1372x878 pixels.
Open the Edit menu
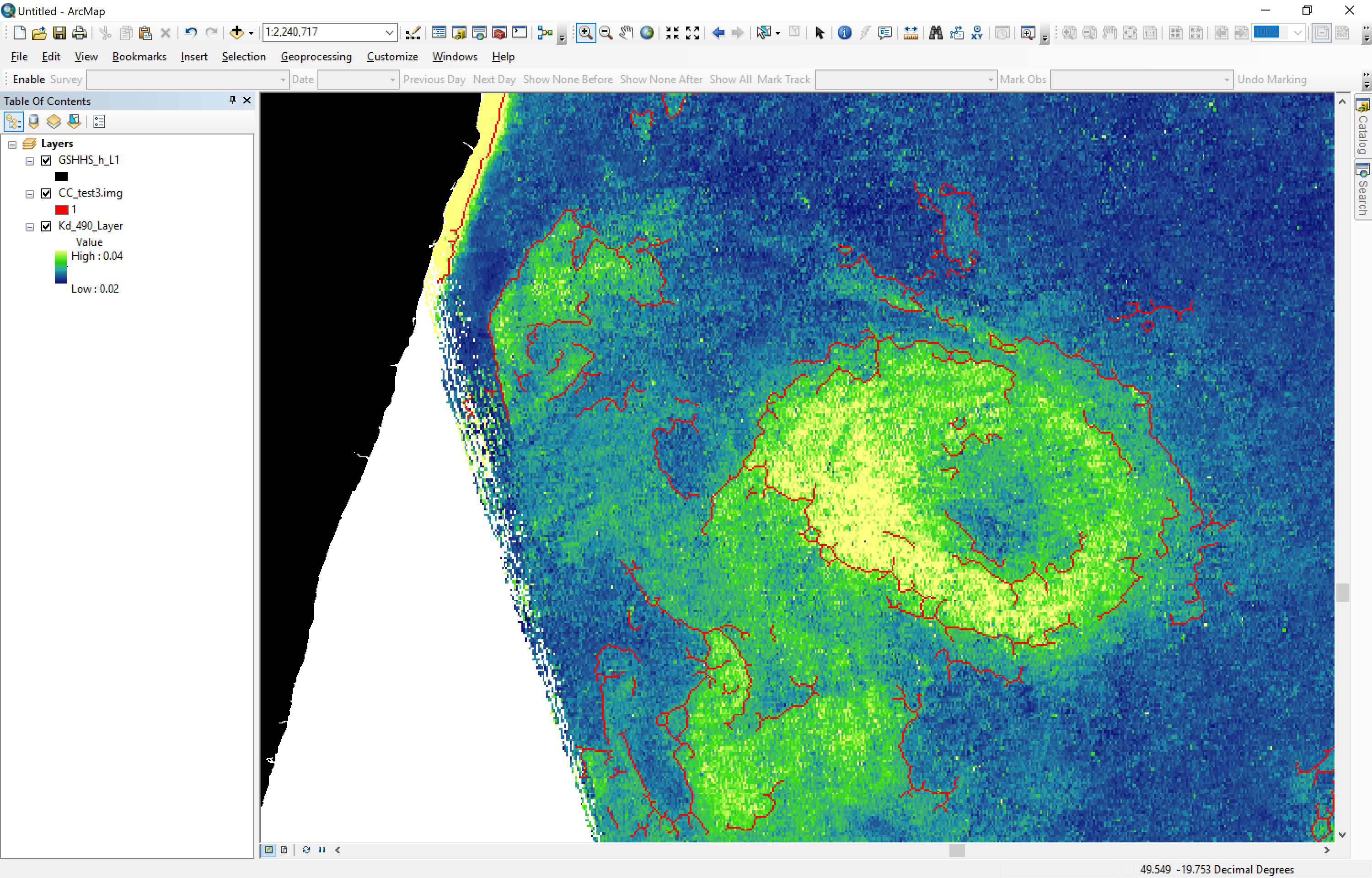[x=51, y=56]
